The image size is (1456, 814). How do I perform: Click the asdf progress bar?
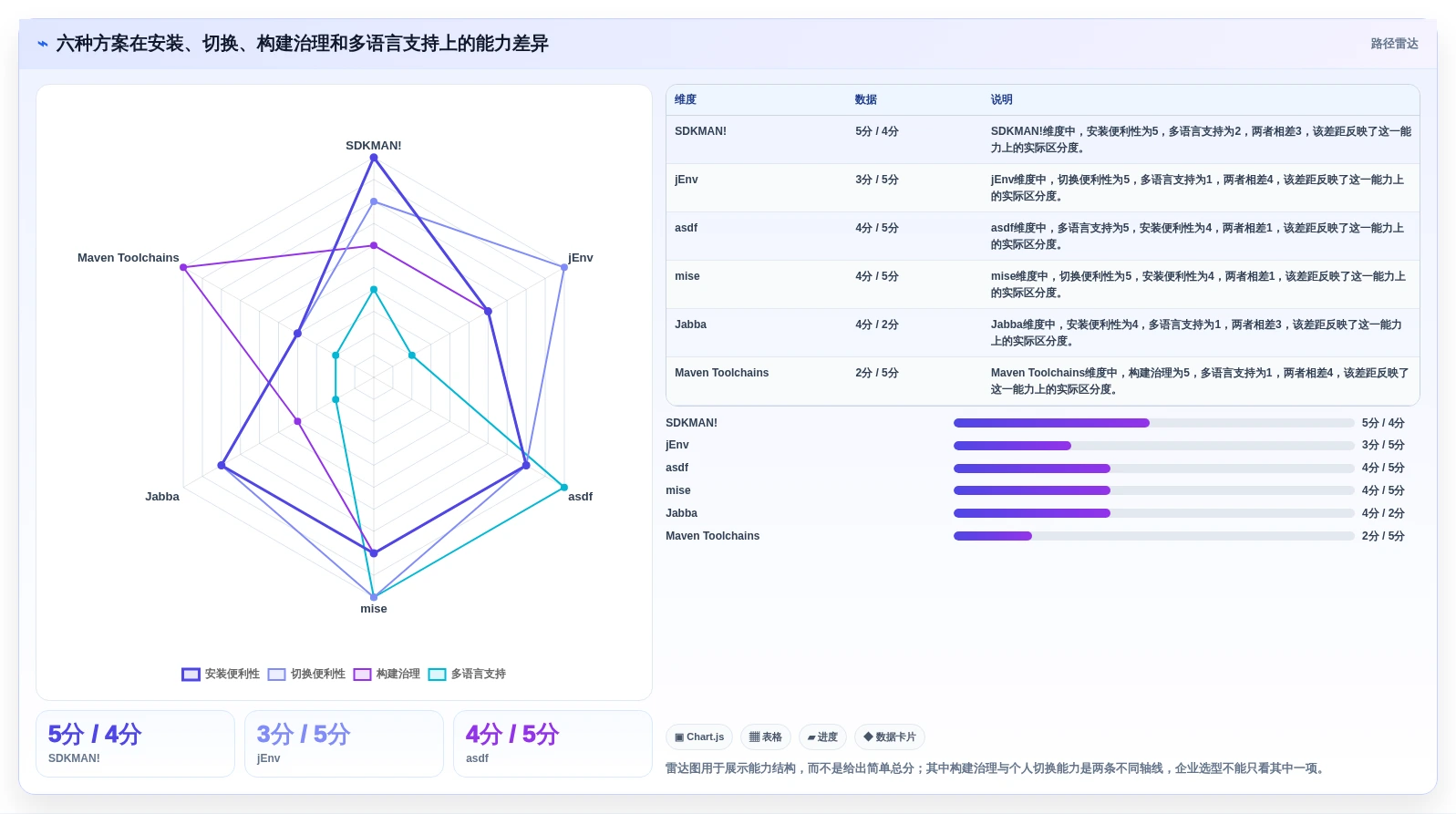coord(1153,469)
